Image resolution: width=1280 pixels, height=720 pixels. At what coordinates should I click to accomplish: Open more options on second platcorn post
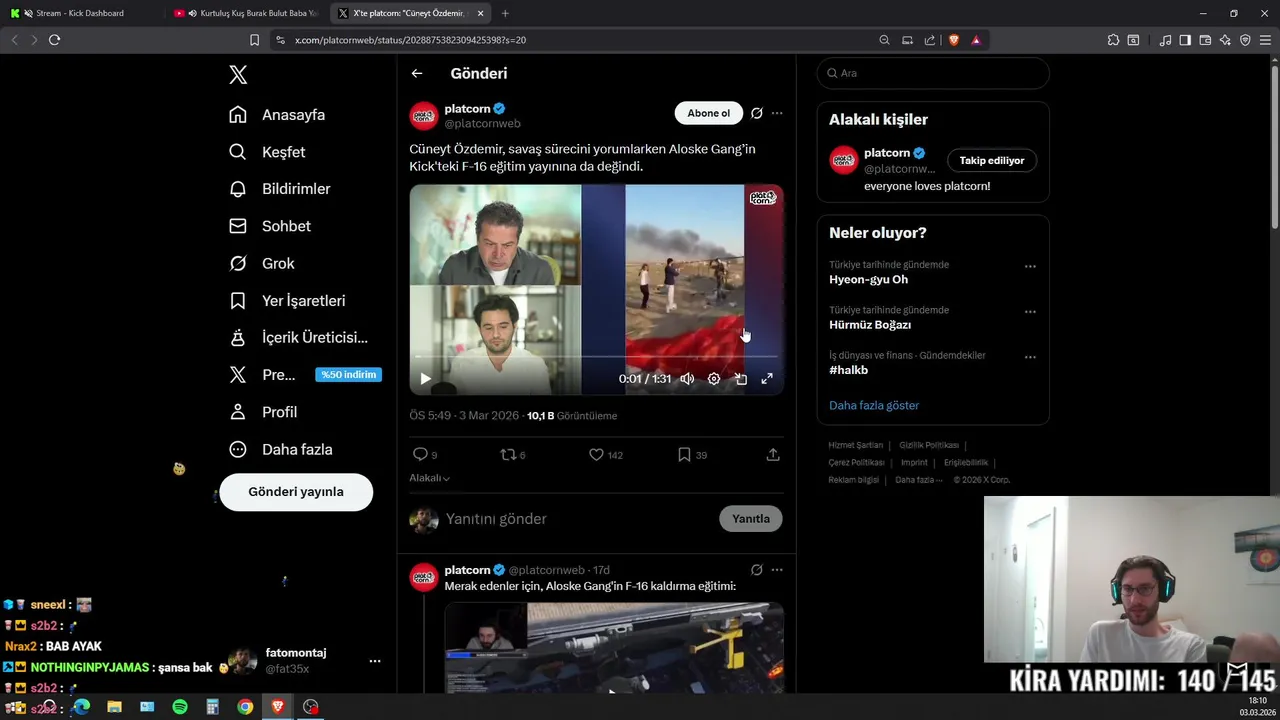[x=777, y=570]
